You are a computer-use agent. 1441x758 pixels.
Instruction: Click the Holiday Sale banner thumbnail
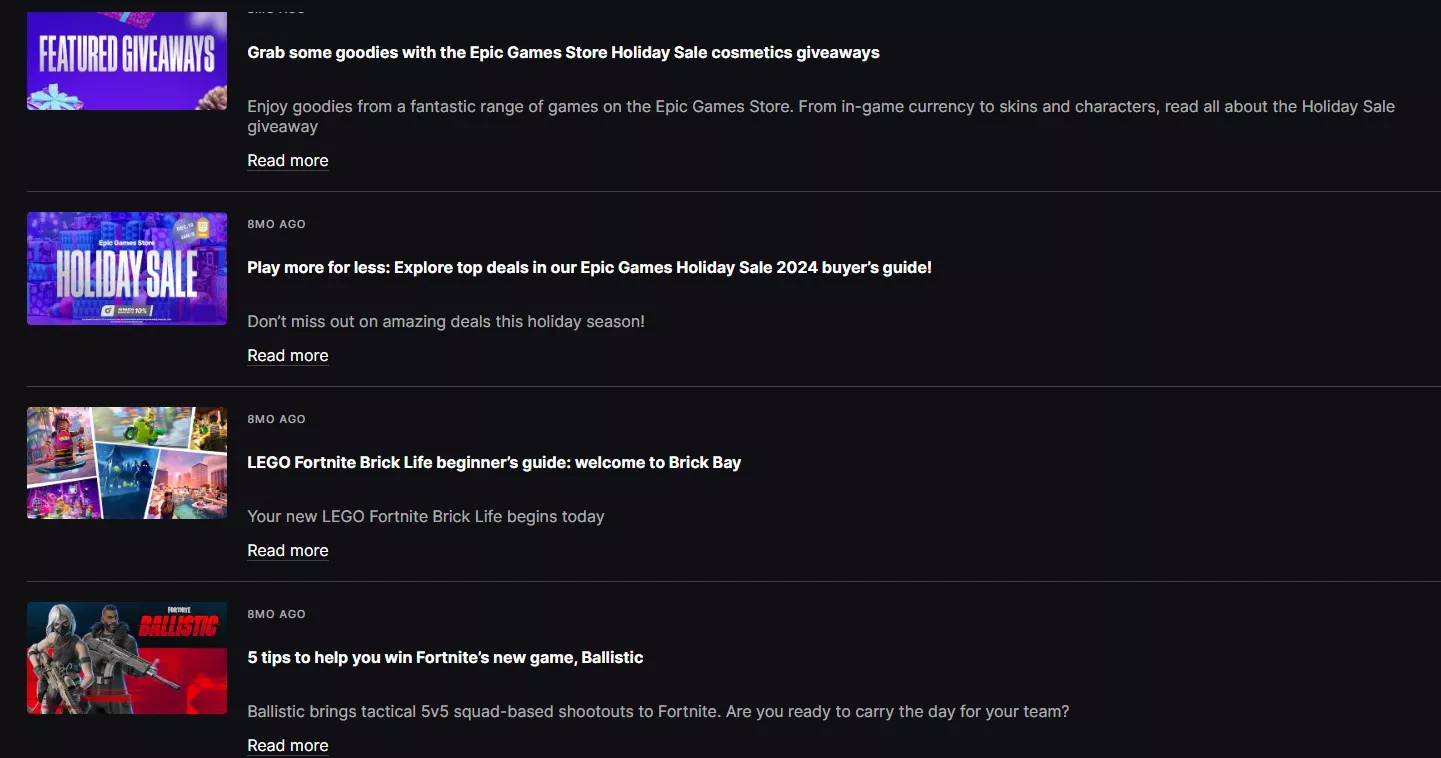tap(127, 268)
